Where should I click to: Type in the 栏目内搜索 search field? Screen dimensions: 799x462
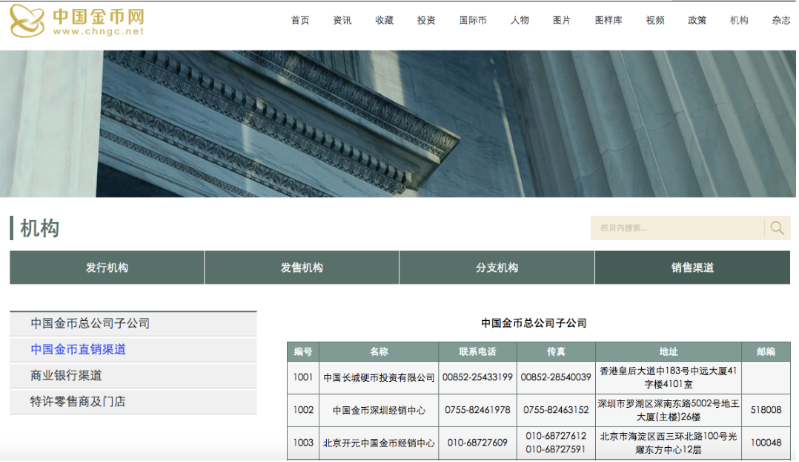(677, 228)
